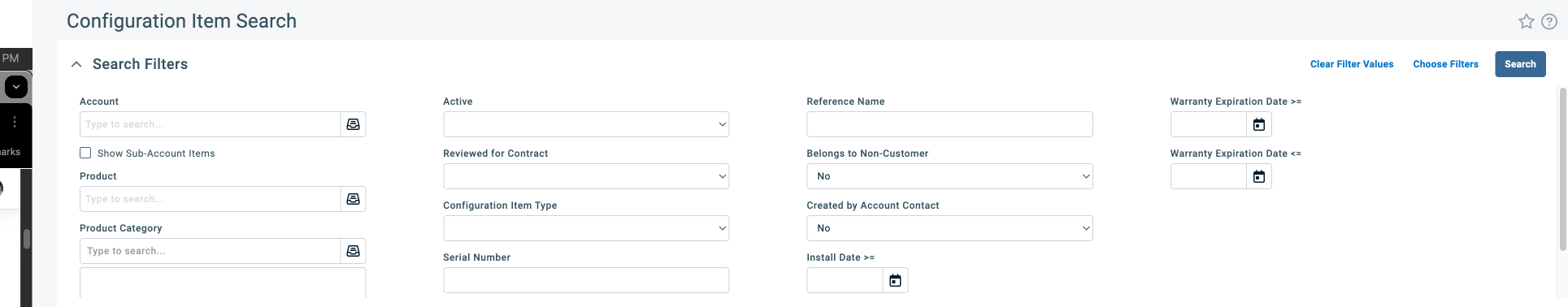Click the Warranty Expiration Date >= field
The height and width of the screenshot is (307, 1568).
[x=1209, y=124]
